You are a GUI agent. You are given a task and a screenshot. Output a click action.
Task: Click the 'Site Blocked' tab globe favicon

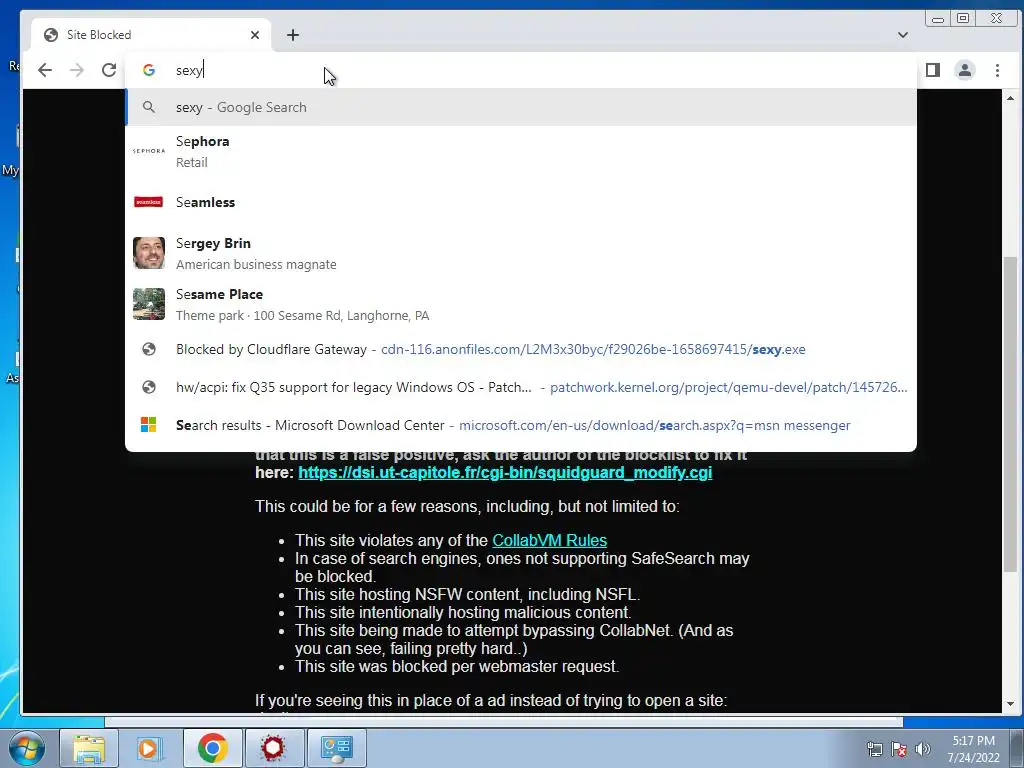51,35
